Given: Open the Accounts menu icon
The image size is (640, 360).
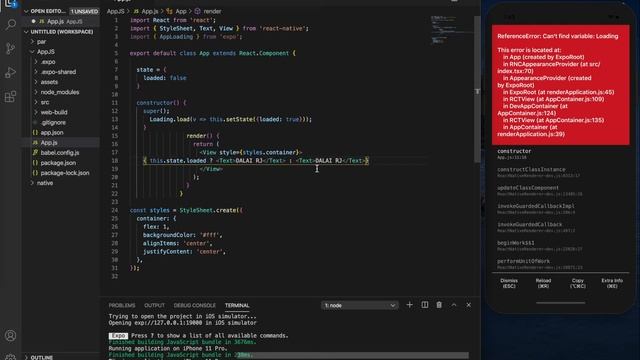Looking at the screenshot, I should pos(10,336).
